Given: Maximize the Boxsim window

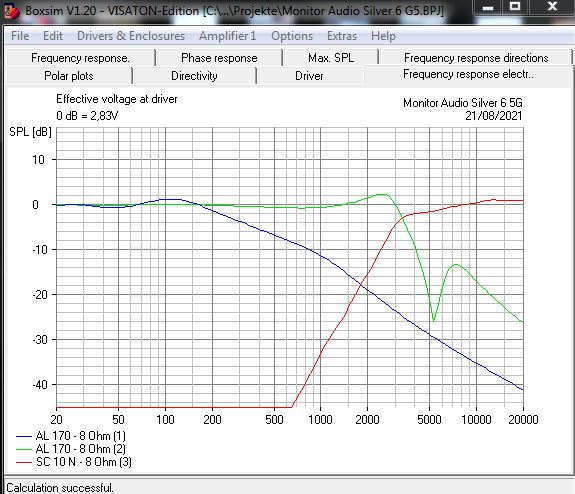Looking at the screenshot, I should tap(514, 7).
